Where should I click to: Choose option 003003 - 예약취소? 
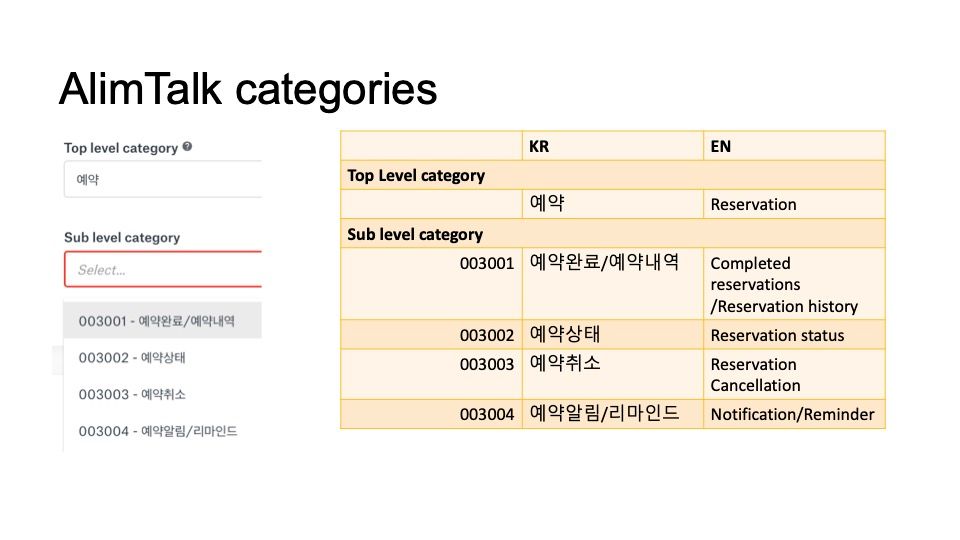pyautogui.click(x=162, y=394)
